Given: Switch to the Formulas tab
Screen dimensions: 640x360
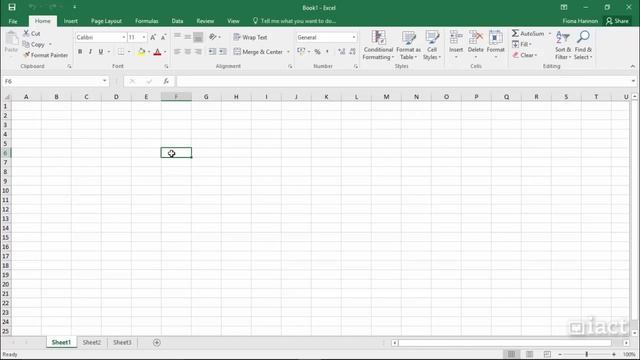Looking at the screenshot, I should 147,21.
